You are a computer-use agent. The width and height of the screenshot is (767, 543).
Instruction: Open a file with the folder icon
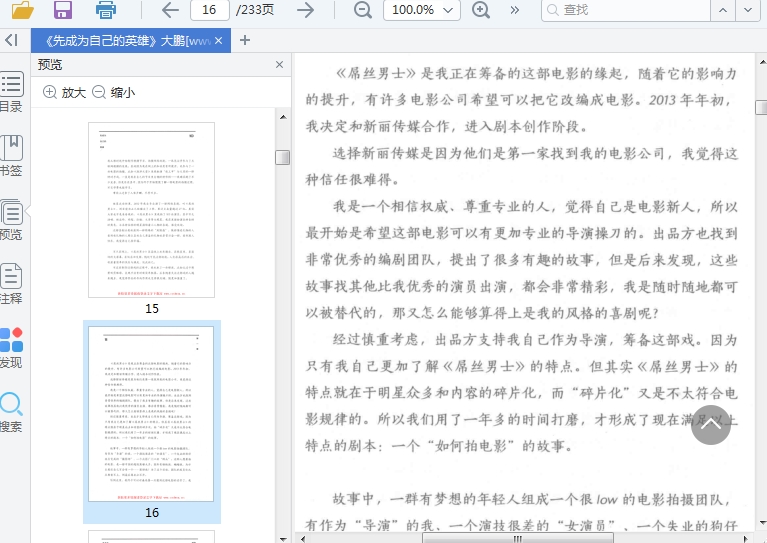23,10
